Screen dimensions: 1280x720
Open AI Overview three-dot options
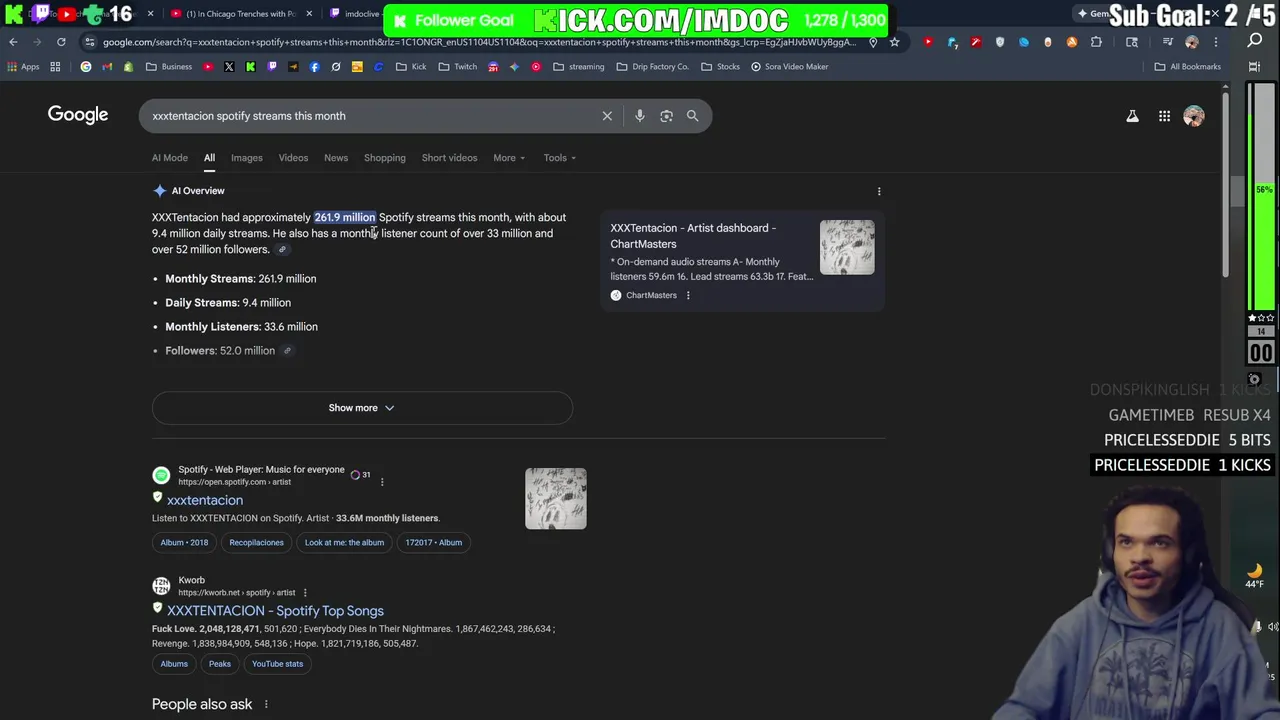point(879,191)
